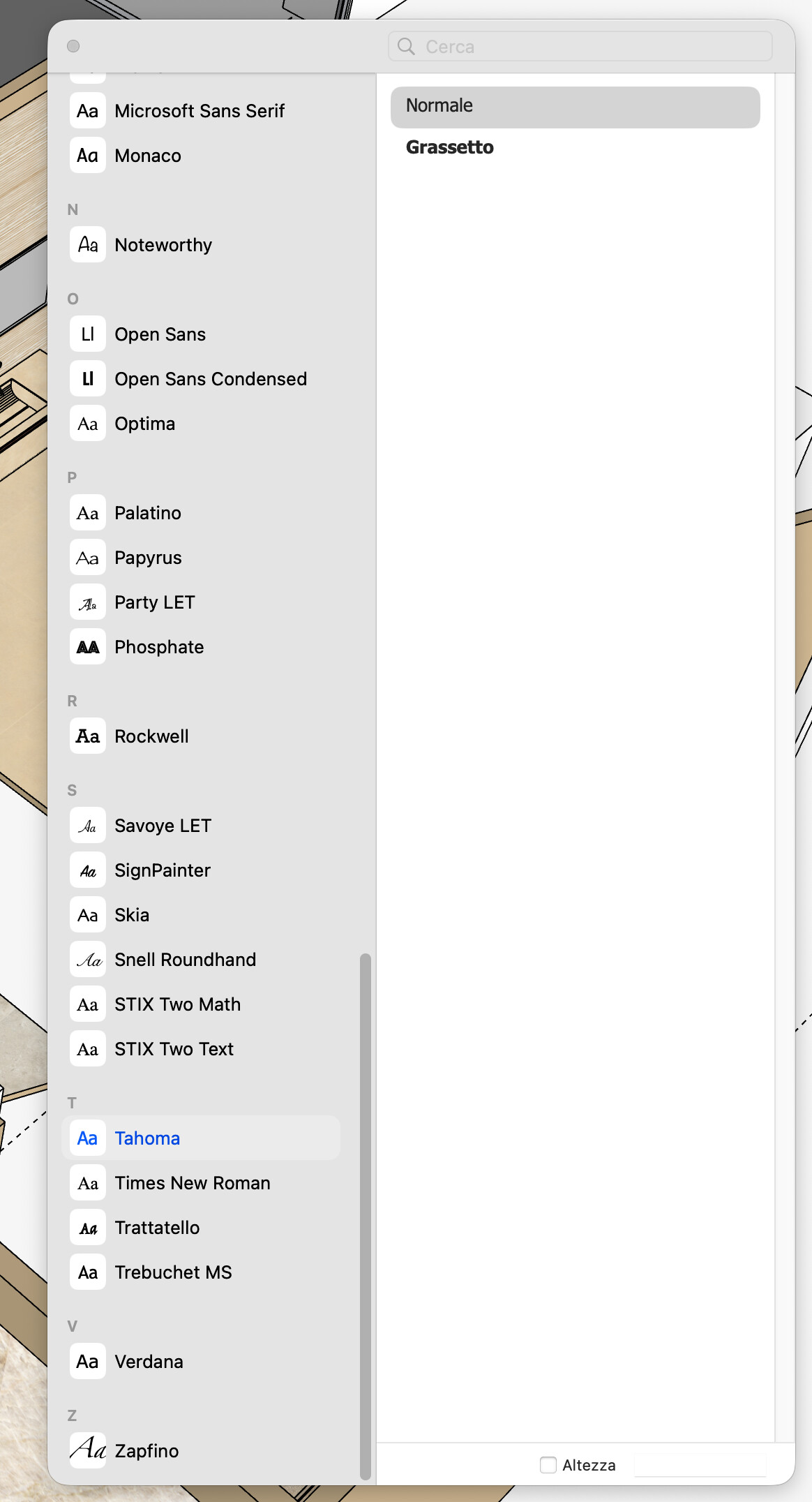Click the font list vertical scrollbar
Viewport: 812px width, 1502px height.
tap(365, 1214)
